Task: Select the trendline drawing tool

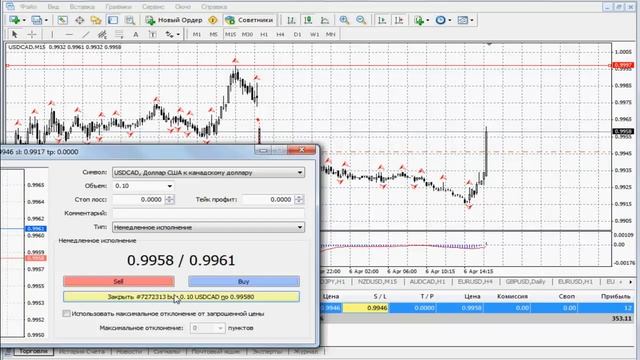Action: pos(85,34)
